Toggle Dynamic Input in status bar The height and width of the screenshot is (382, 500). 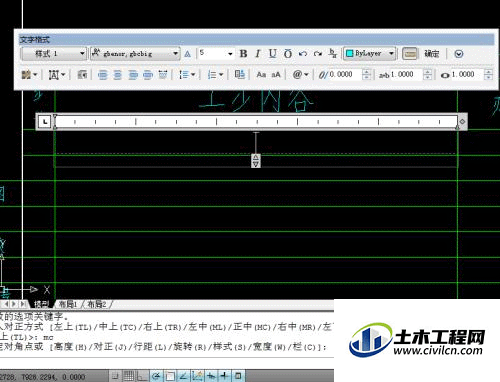click(211, 376)
